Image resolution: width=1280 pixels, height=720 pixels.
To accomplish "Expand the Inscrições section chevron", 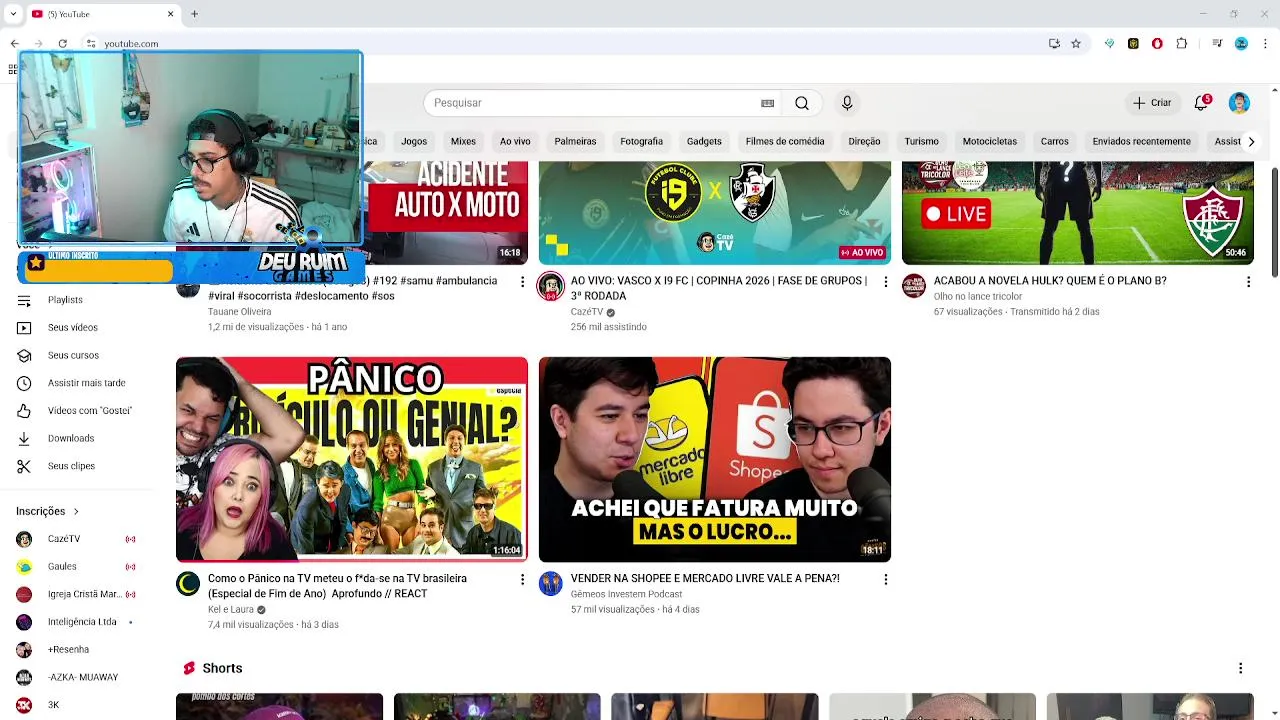I will point(76,512).
